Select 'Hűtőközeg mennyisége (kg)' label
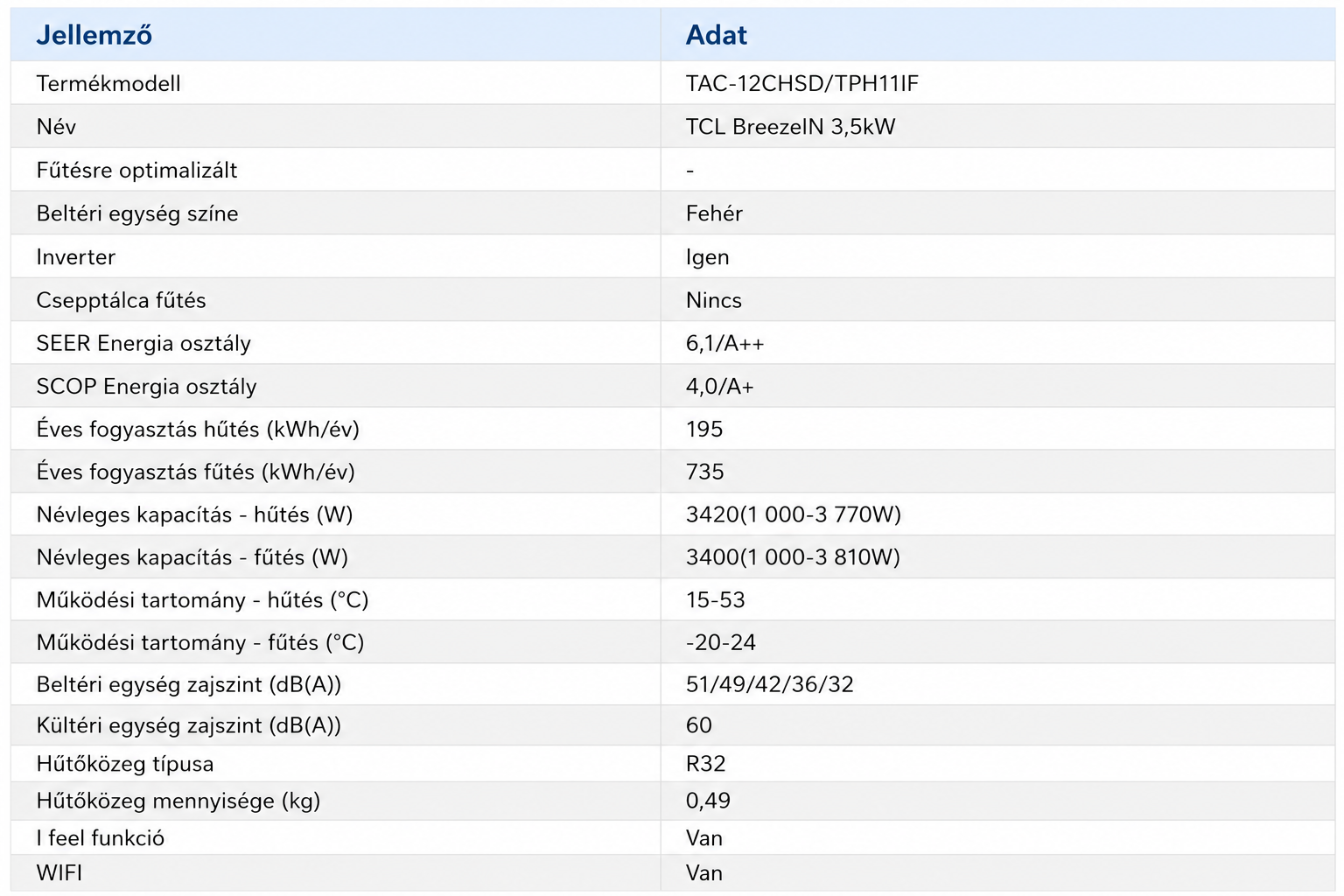 coord(178,801)
